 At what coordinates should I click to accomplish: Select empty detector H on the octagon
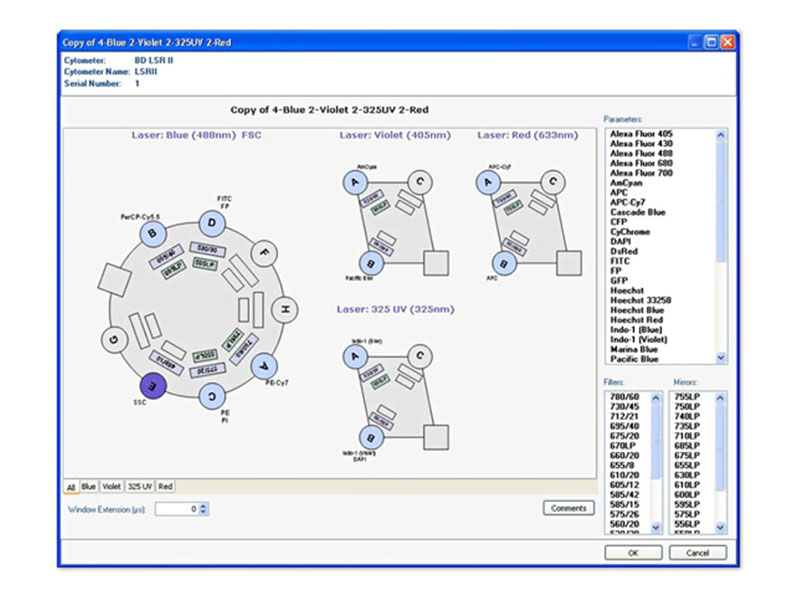[285, 310]
